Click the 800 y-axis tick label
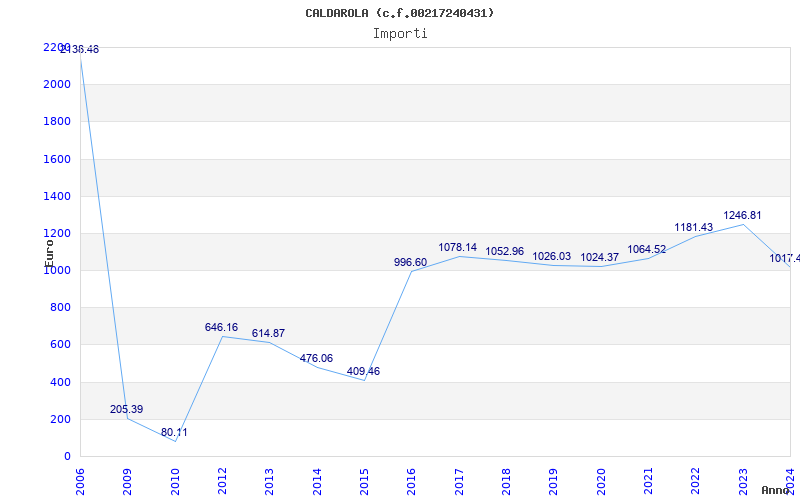The image size is (800, 500). click(60, 308)
